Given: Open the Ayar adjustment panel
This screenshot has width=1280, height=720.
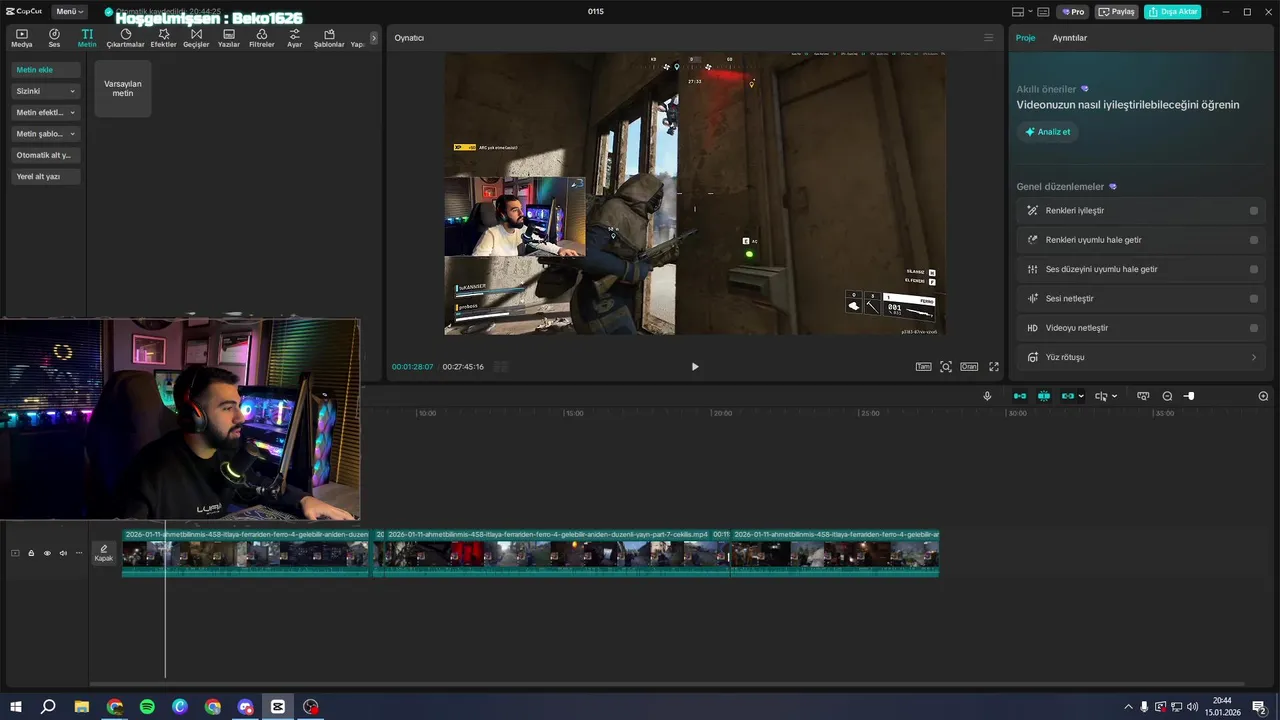Looking at the screenshot, I should click(294, 38).
